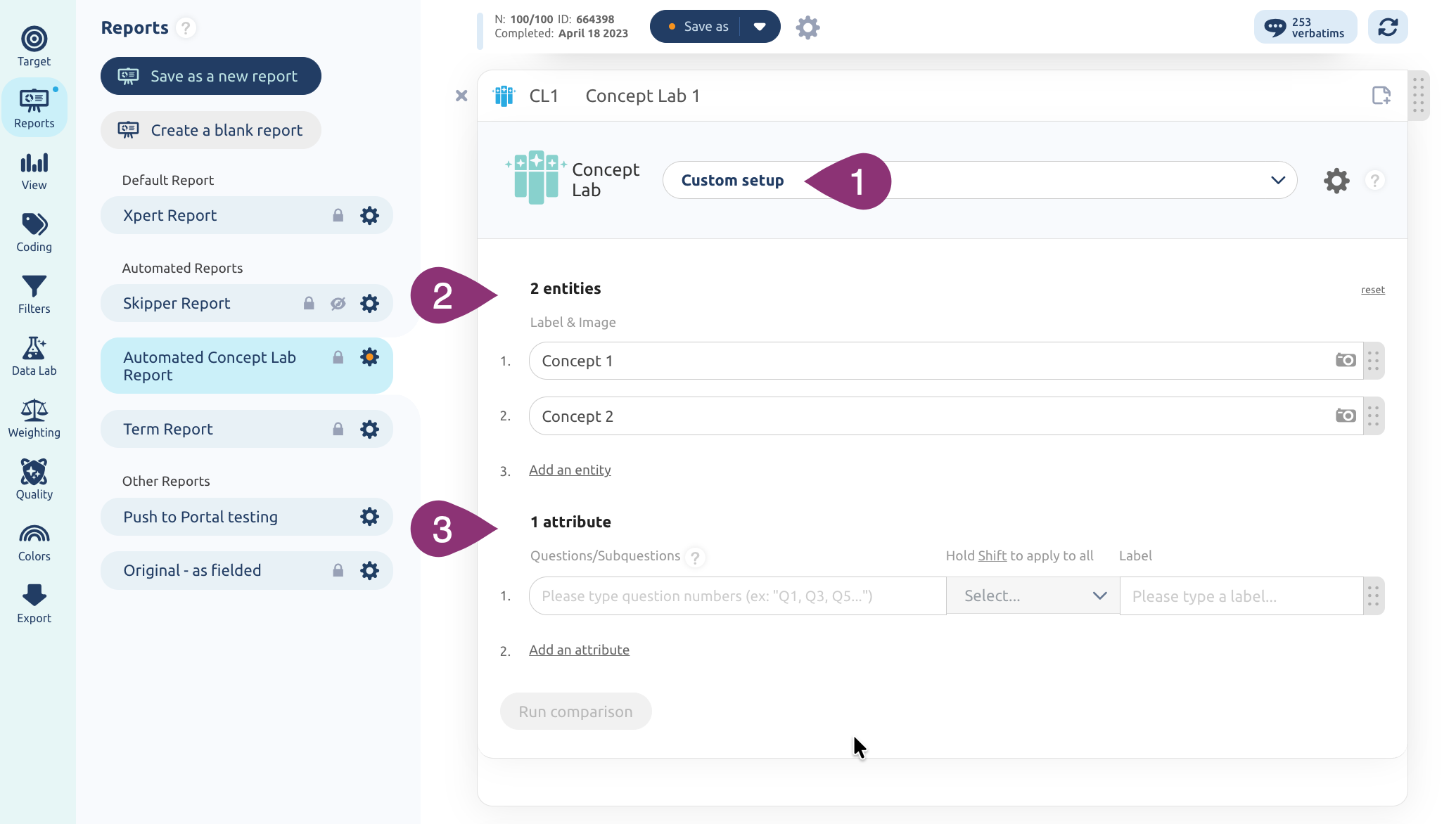Viewport: 1456px width, 824px height.
Task: Open Weighting from the sidebar
Action: pos(34,418)
